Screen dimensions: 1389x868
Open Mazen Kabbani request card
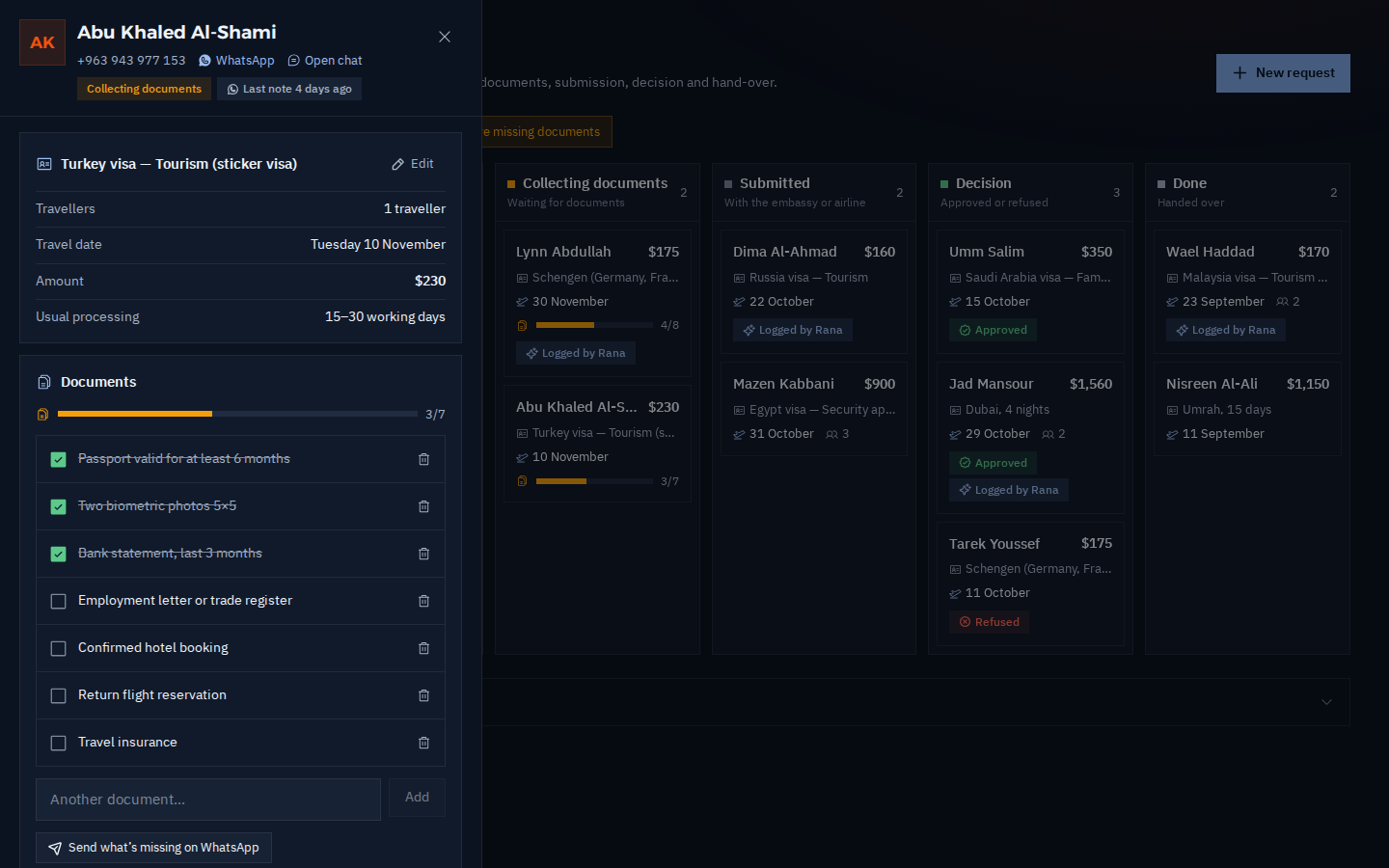814,409
